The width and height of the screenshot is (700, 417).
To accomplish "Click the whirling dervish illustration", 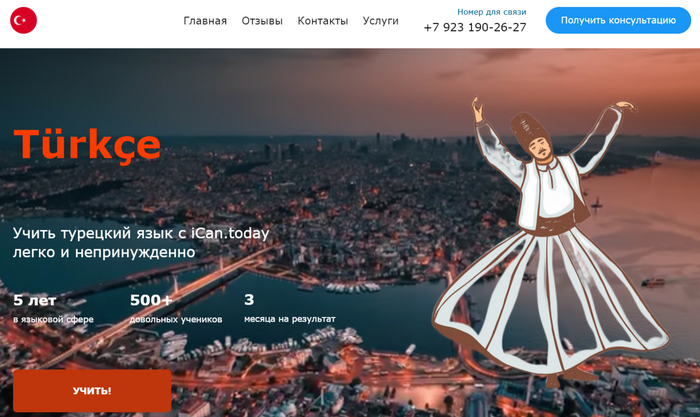I will [551, 241].
